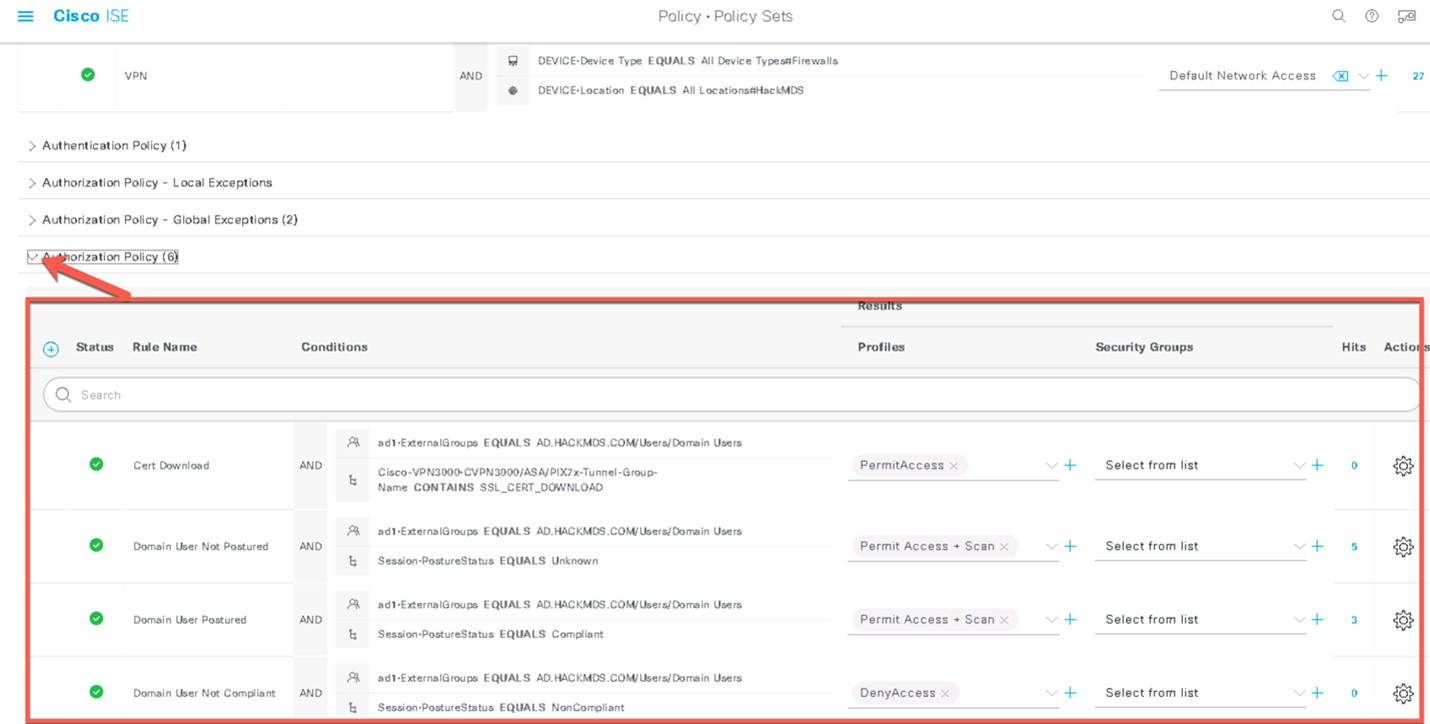Open security group list for Domain User Not Postured
This screenshot has width=1430, height=724.
click(1200, 546)
